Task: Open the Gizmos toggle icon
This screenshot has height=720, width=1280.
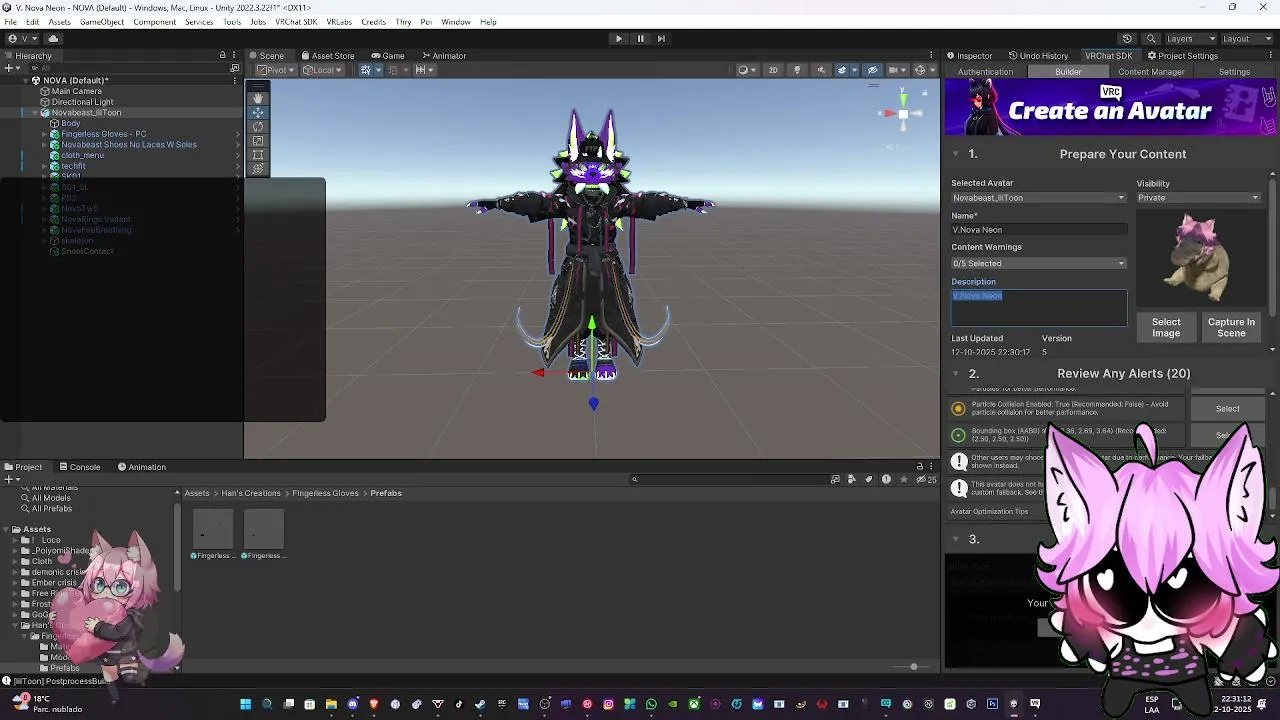Action: (x=922, y=70)
